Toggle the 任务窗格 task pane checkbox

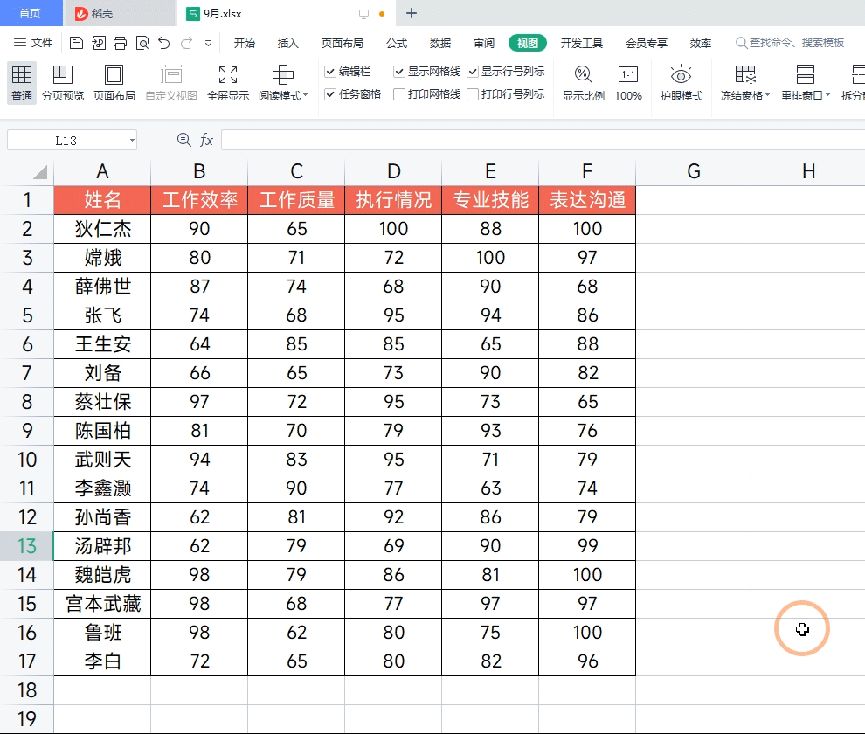point(330,94)
